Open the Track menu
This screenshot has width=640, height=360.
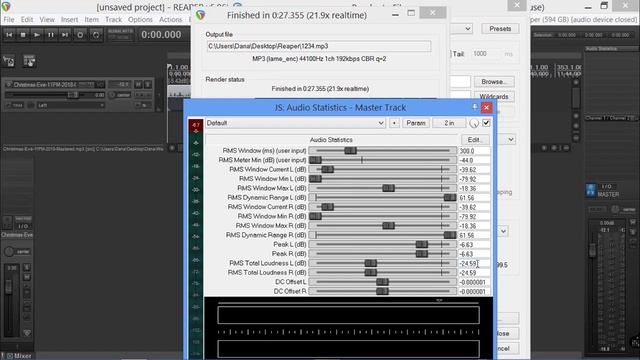[x=113, y=20]
